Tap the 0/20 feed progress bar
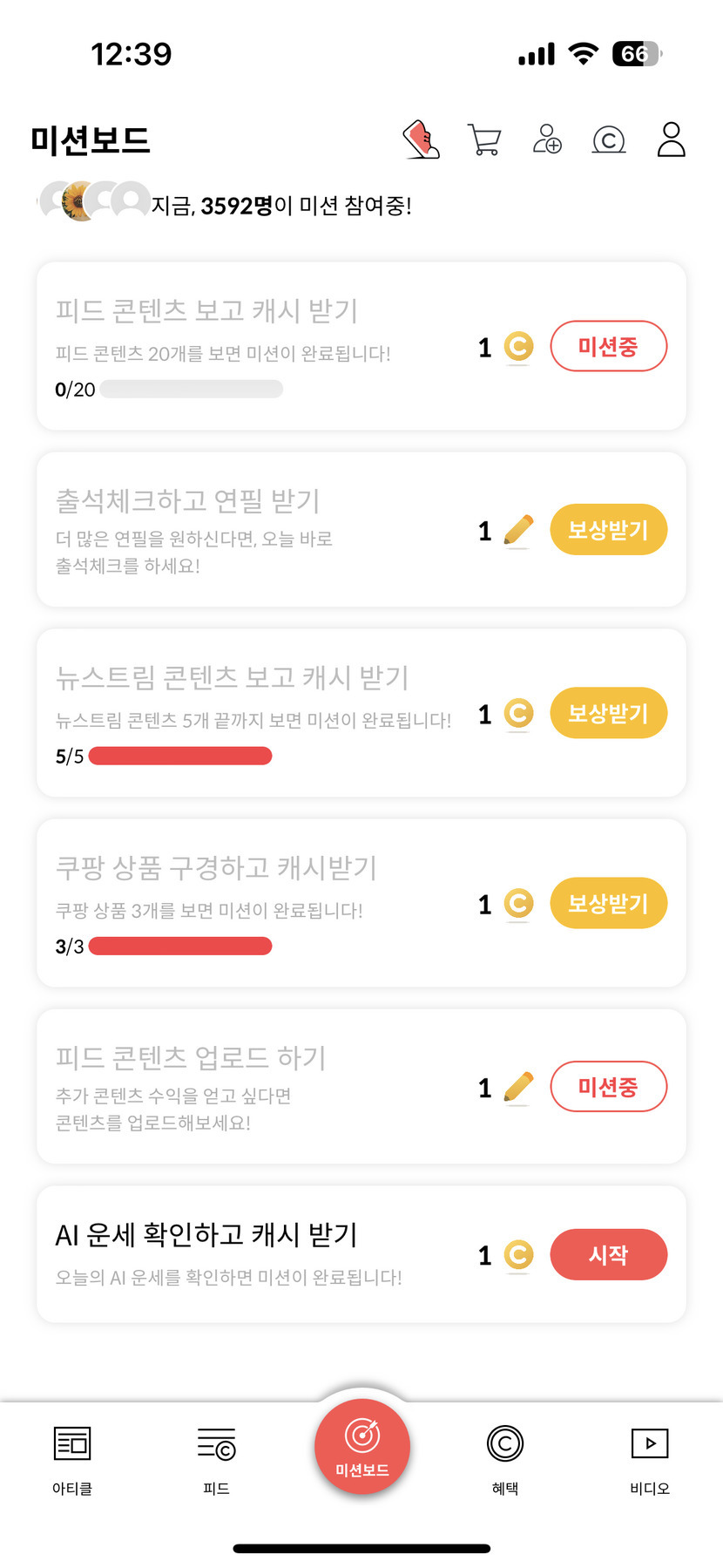The height and width of the screenshot is (1568, 723). click(x=192, y=390)
